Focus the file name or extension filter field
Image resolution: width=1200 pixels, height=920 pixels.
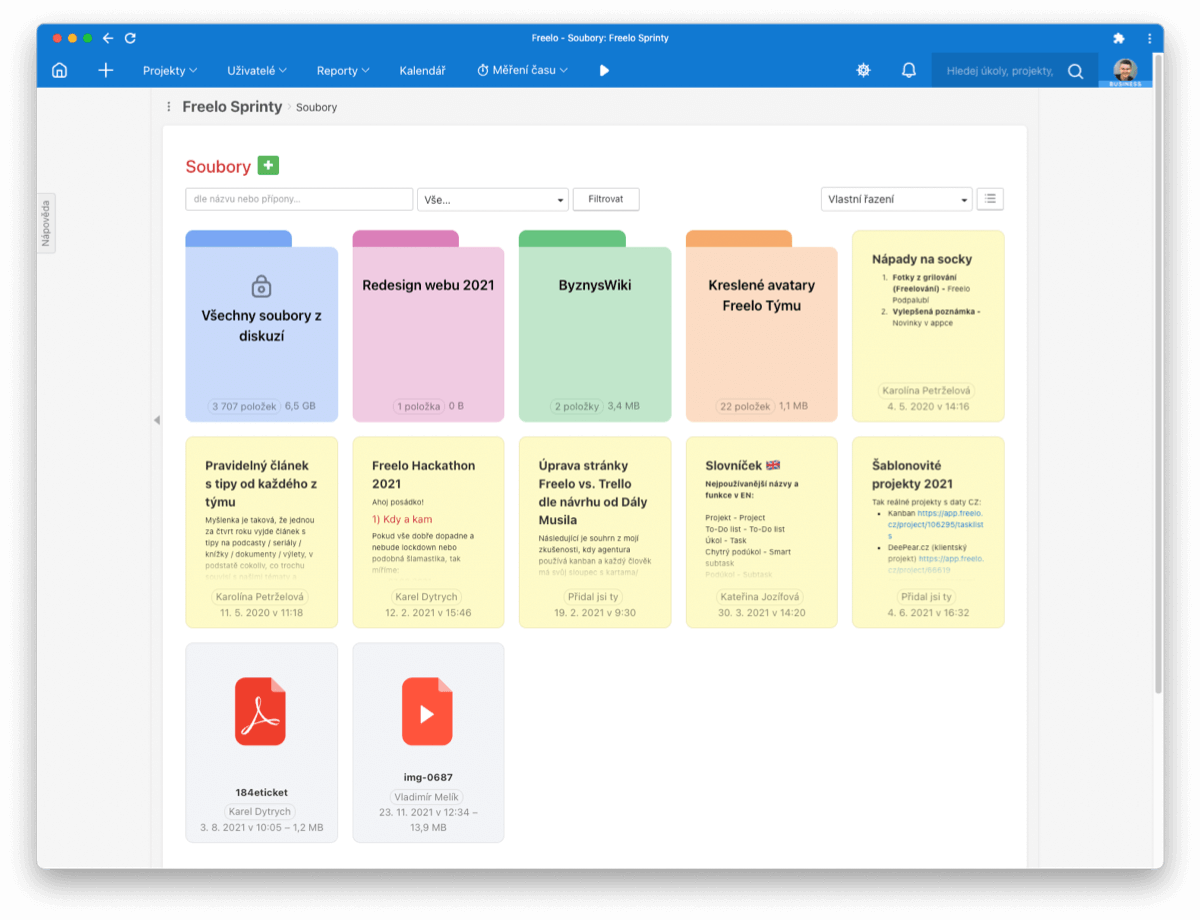pos(299,199)
